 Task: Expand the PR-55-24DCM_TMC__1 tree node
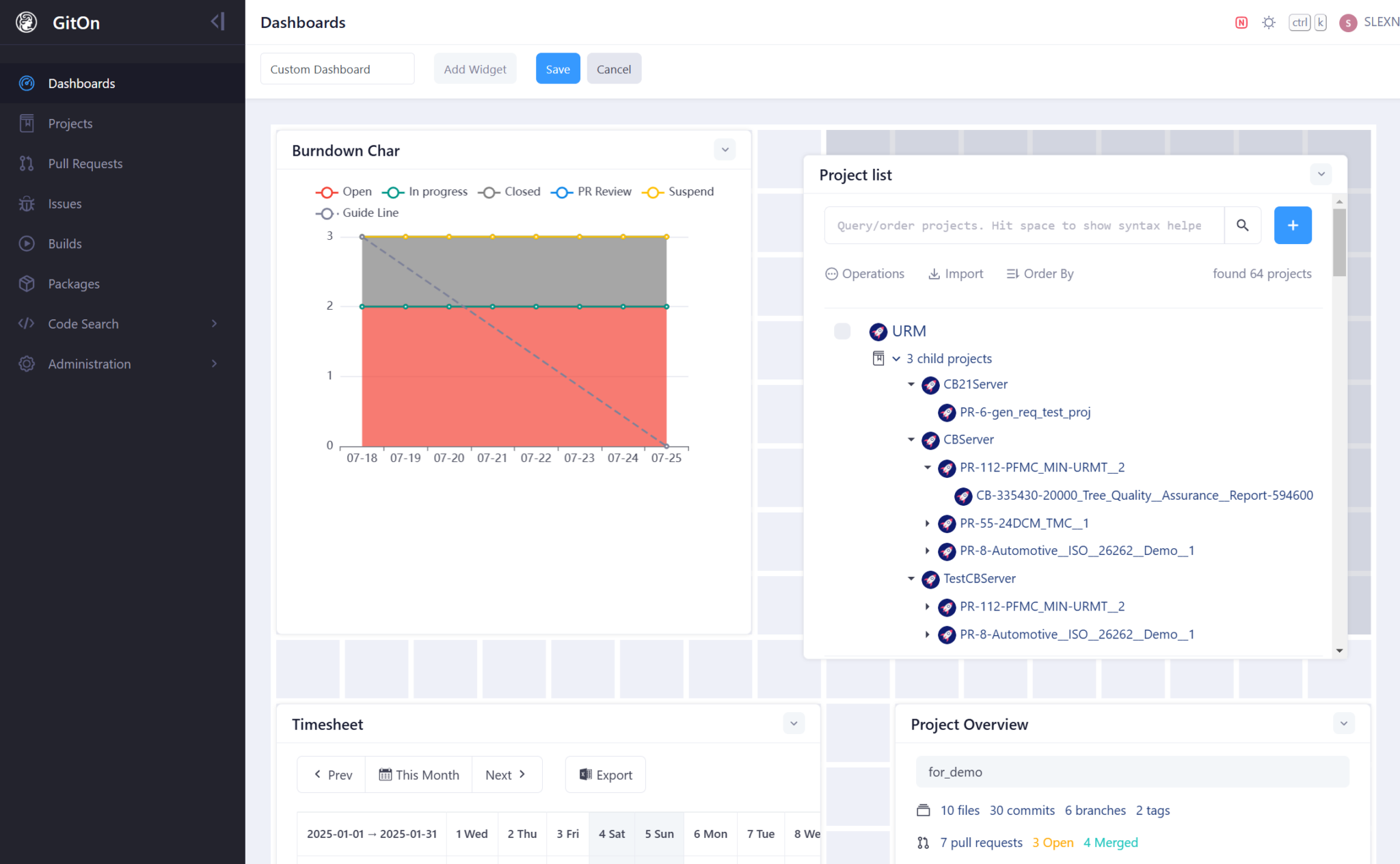[x=927, y=524]
